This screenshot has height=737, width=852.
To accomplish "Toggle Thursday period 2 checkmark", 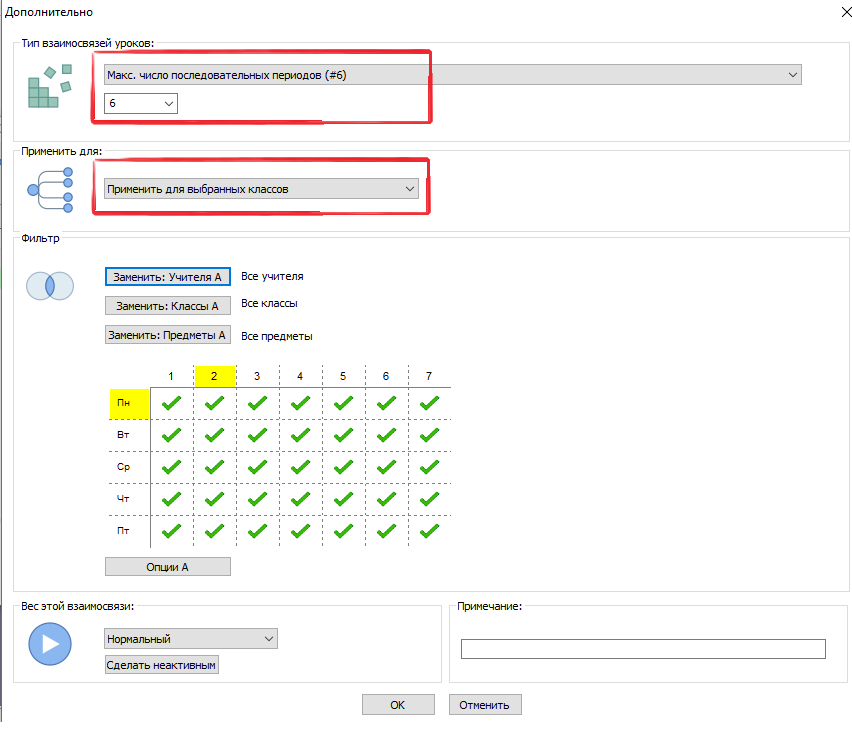I will tap(214, 499).
